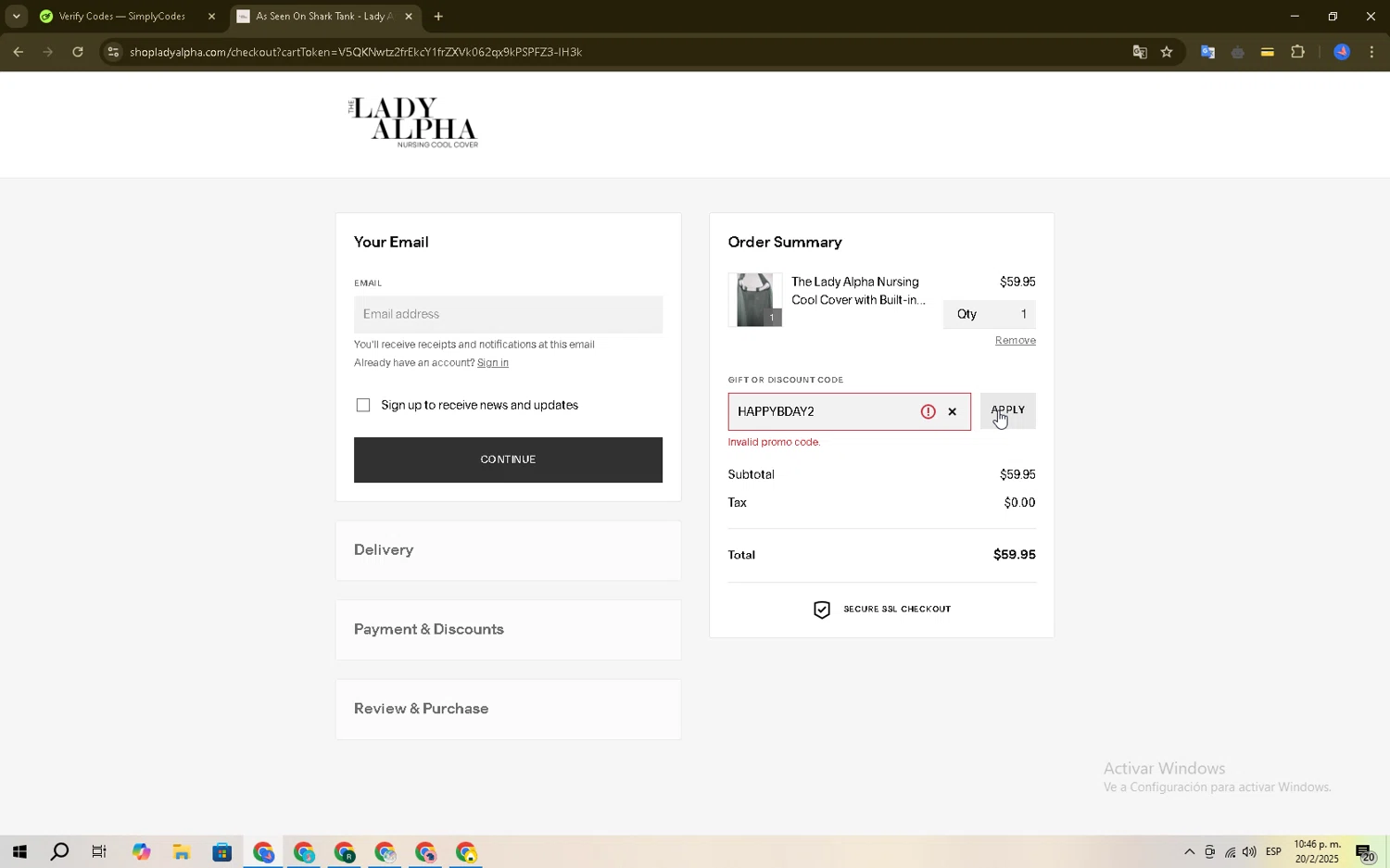Open the clock and date in taskbar

click(1317, 852)
